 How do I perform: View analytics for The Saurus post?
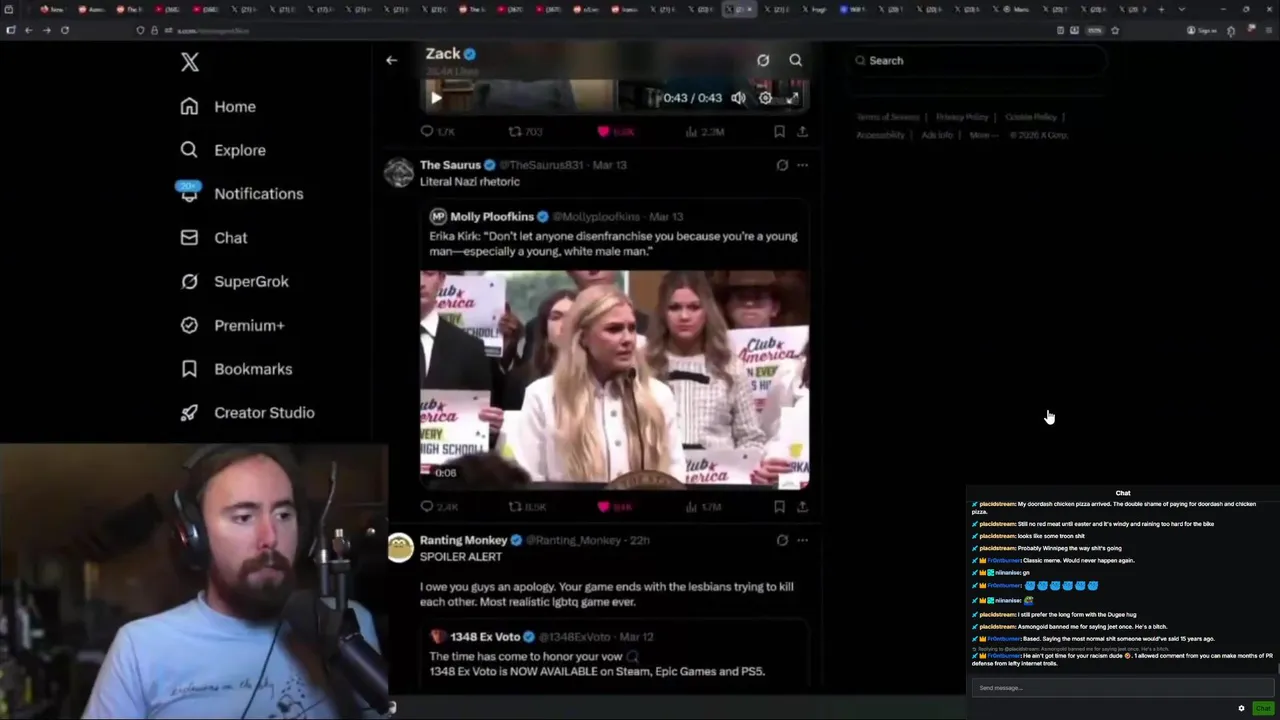[x=704, y=507]
